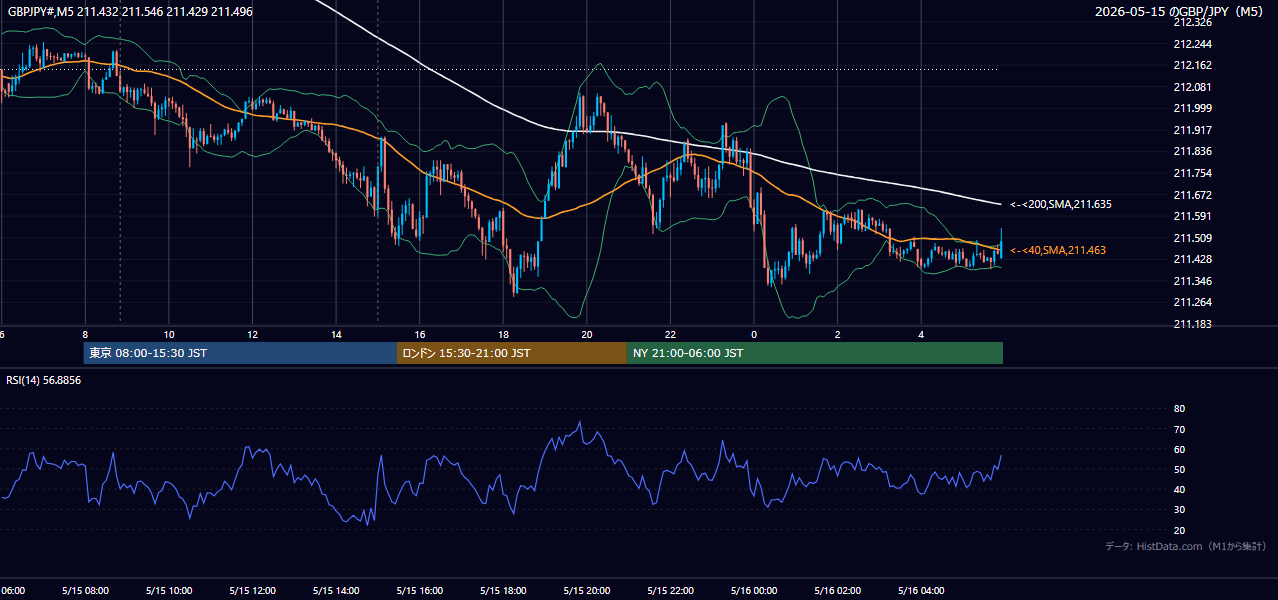1278x600 pixels.
Task: Click RSI scale value 60
Action: click(1179, 449)
